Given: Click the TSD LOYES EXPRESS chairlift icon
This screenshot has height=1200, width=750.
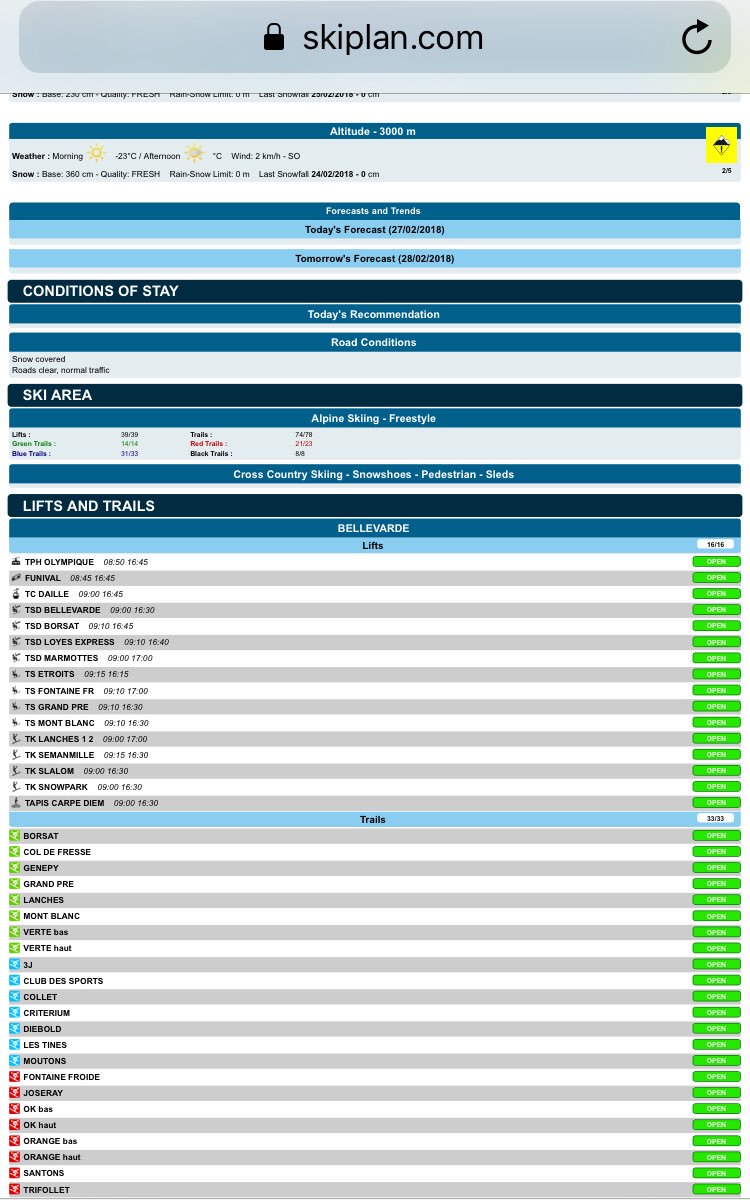Looking at the screenshot, I should point(16,642).
